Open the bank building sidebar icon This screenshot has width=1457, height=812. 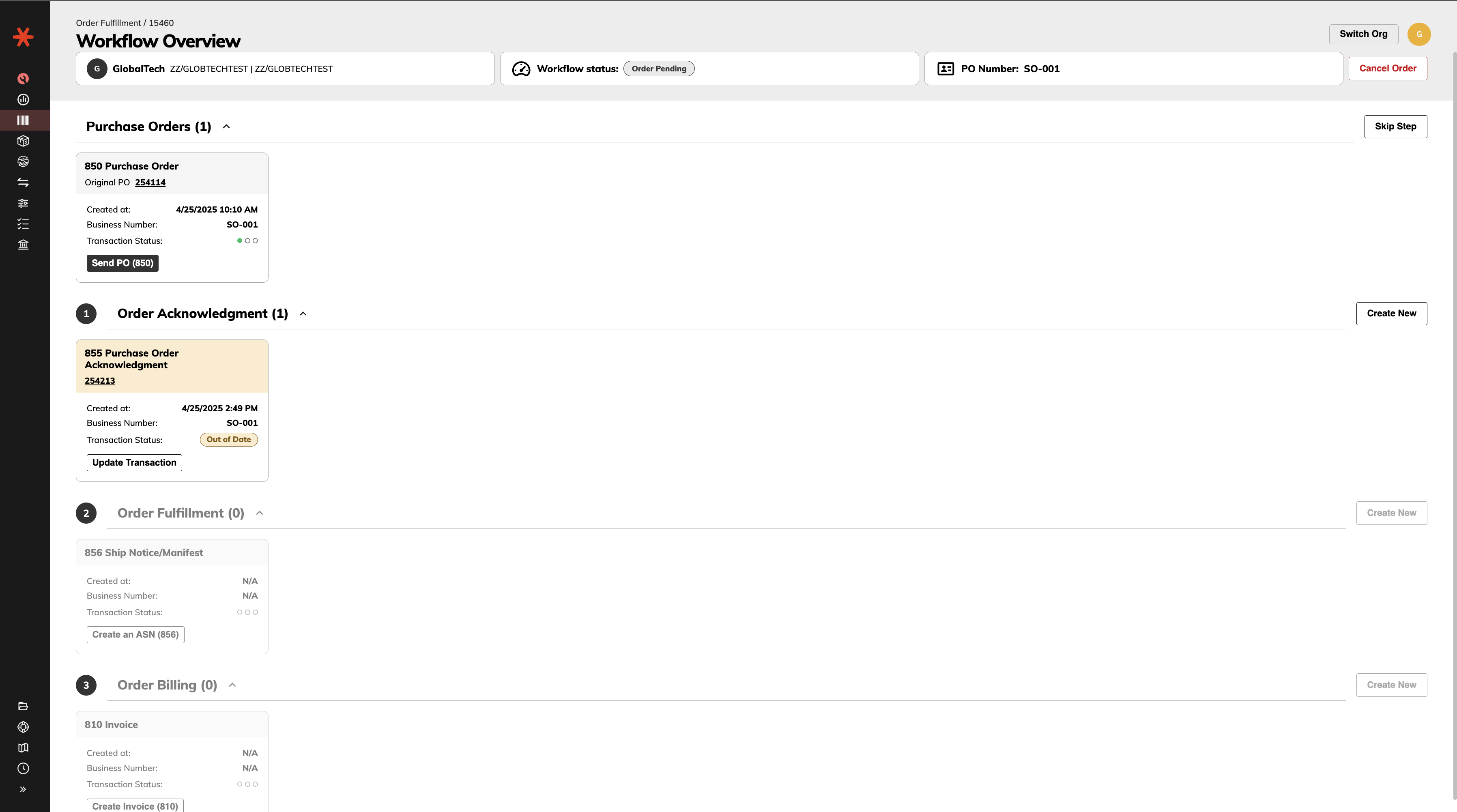(x=23, y=244)
